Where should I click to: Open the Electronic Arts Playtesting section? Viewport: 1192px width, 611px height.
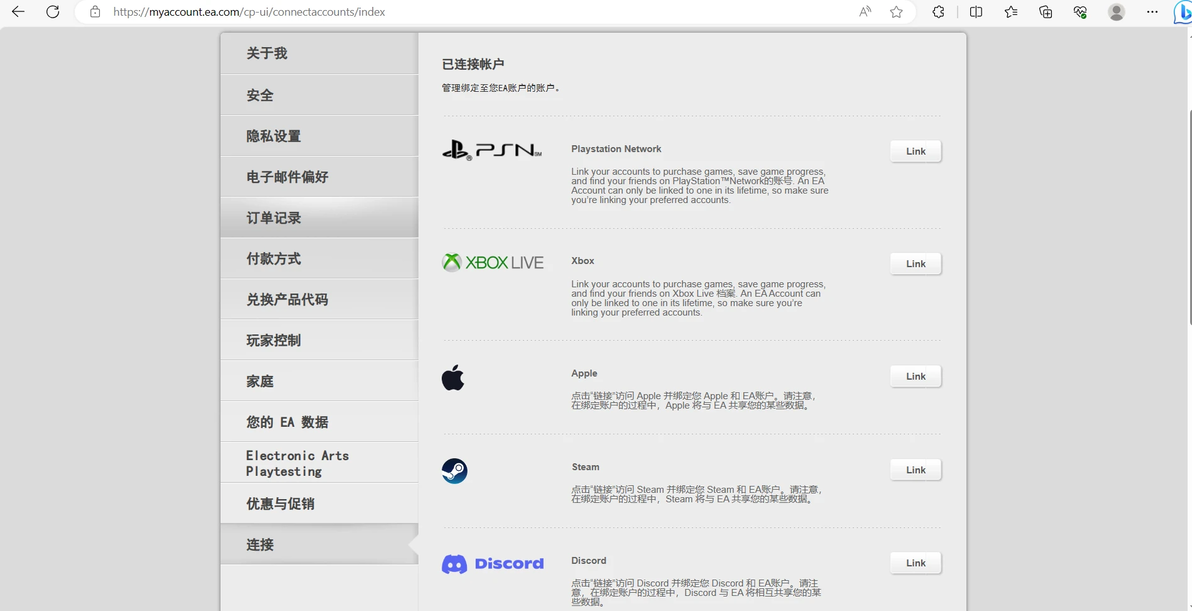tap(319, 463)
